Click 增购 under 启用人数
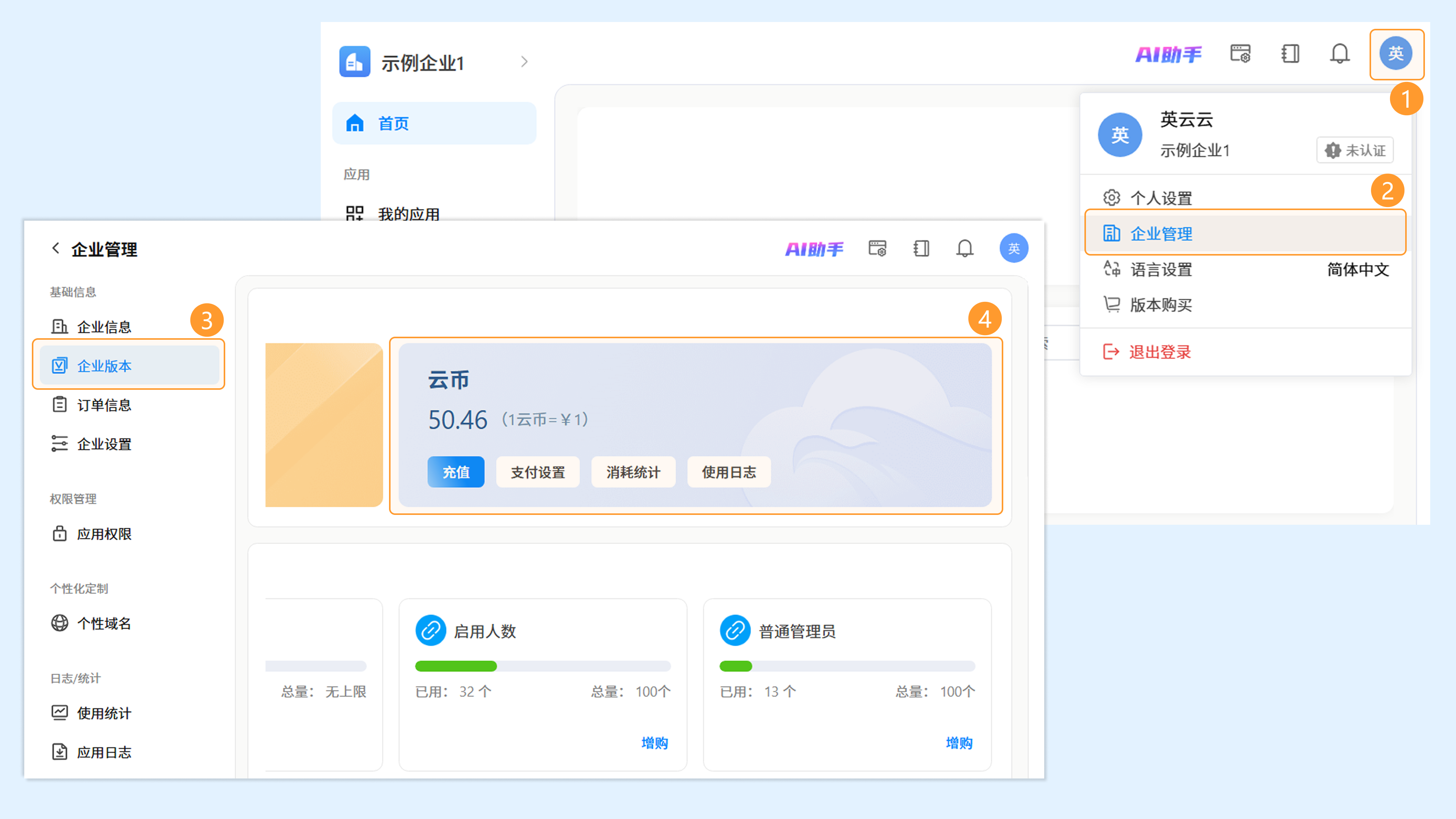Image resolution: width=1456 pixels, height=819 pixels. click(x=654, y=743)
